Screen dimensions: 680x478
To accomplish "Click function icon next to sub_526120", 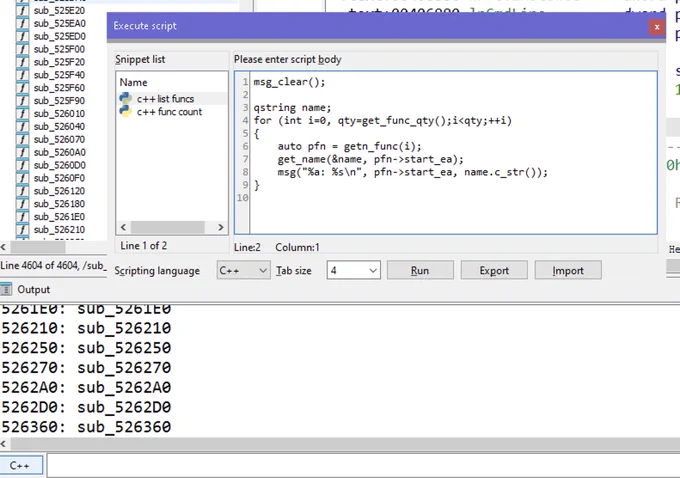I will [22, 191].
